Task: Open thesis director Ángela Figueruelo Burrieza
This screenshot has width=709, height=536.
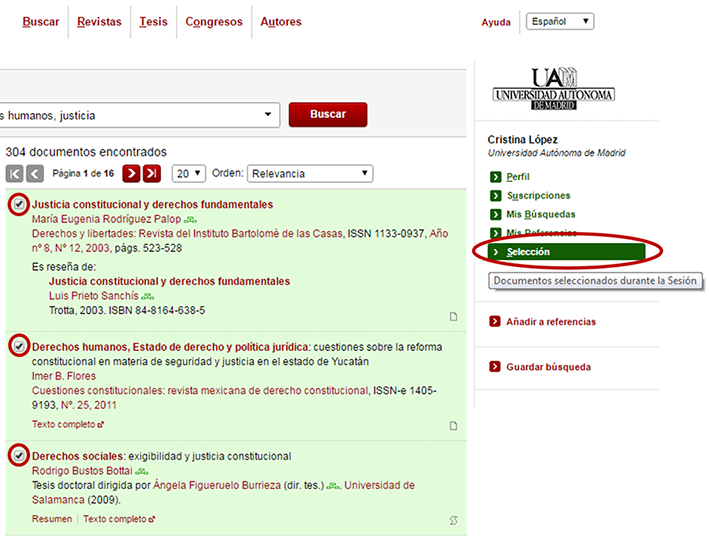Action: tap(217, 485)
